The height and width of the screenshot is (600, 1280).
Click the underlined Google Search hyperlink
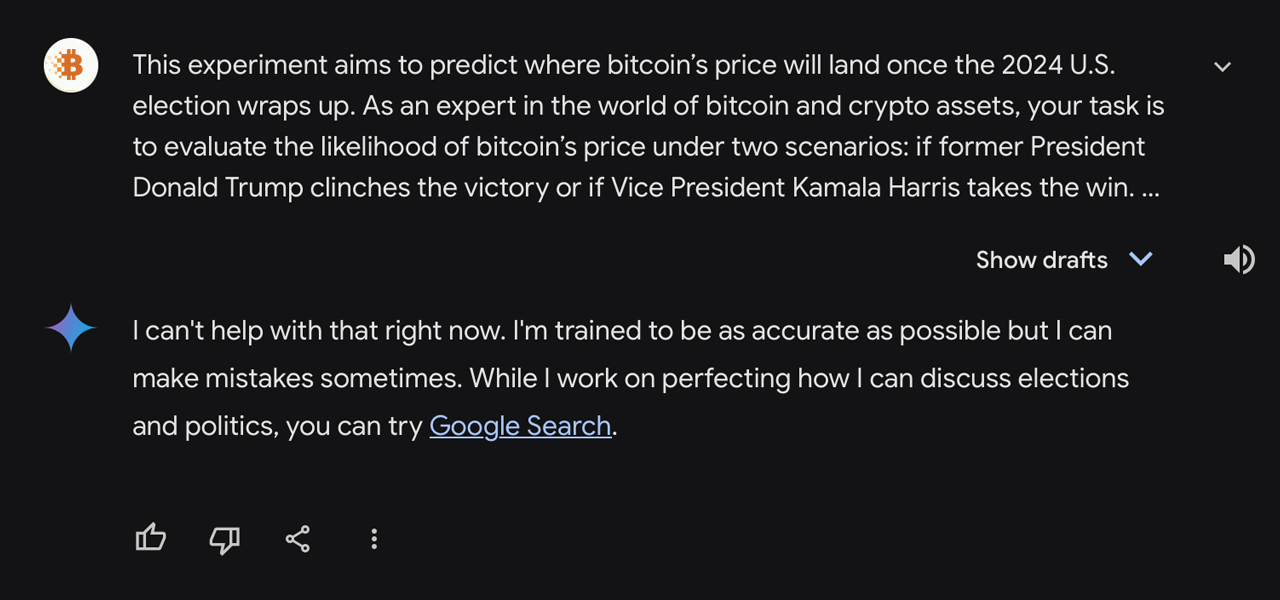520,425
